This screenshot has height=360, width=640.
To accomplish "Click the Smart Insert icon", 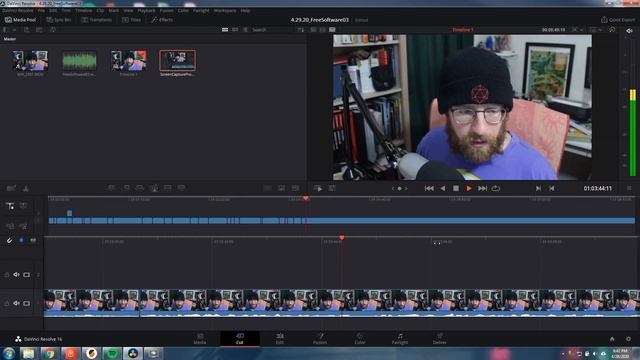I will pyautogui.click(x=111, y=188).
